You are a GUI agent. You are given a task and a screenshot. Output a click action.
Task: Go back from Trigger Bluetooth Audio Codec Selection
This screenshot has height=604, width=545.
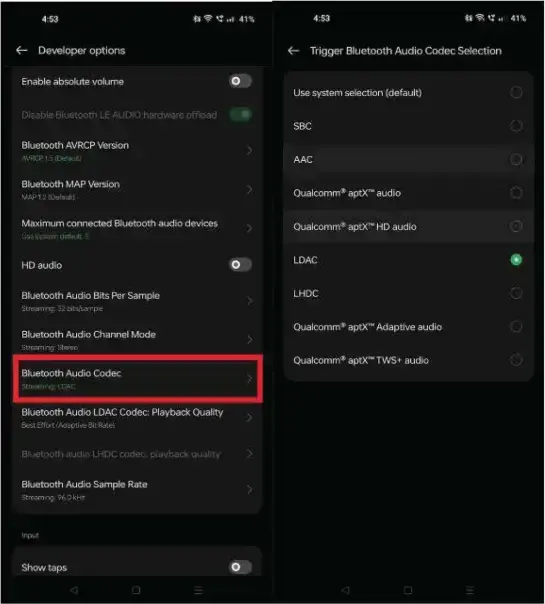tap(294, 50)
